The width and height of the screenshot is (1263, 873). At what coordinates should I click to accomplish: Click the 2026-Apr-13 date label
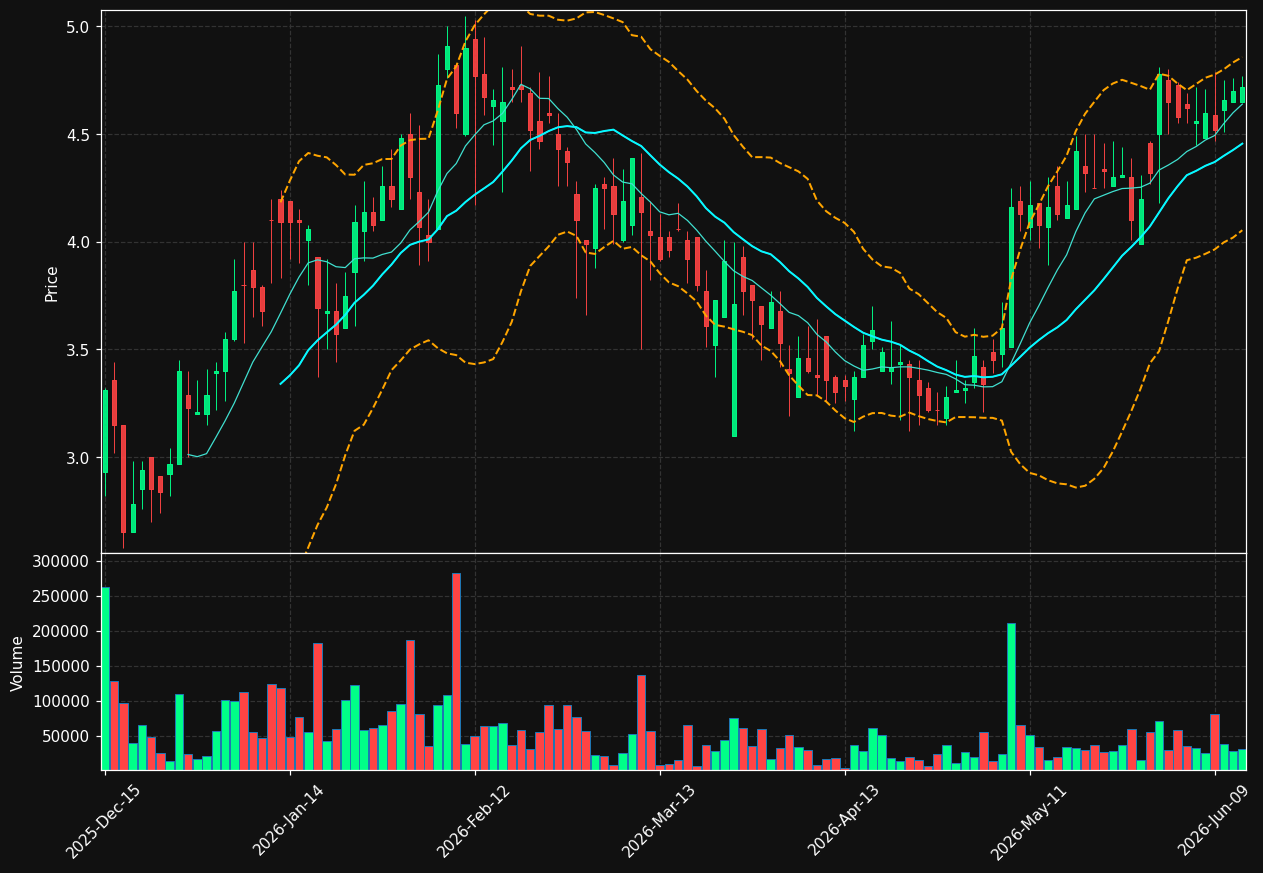[x=844, y=821]
